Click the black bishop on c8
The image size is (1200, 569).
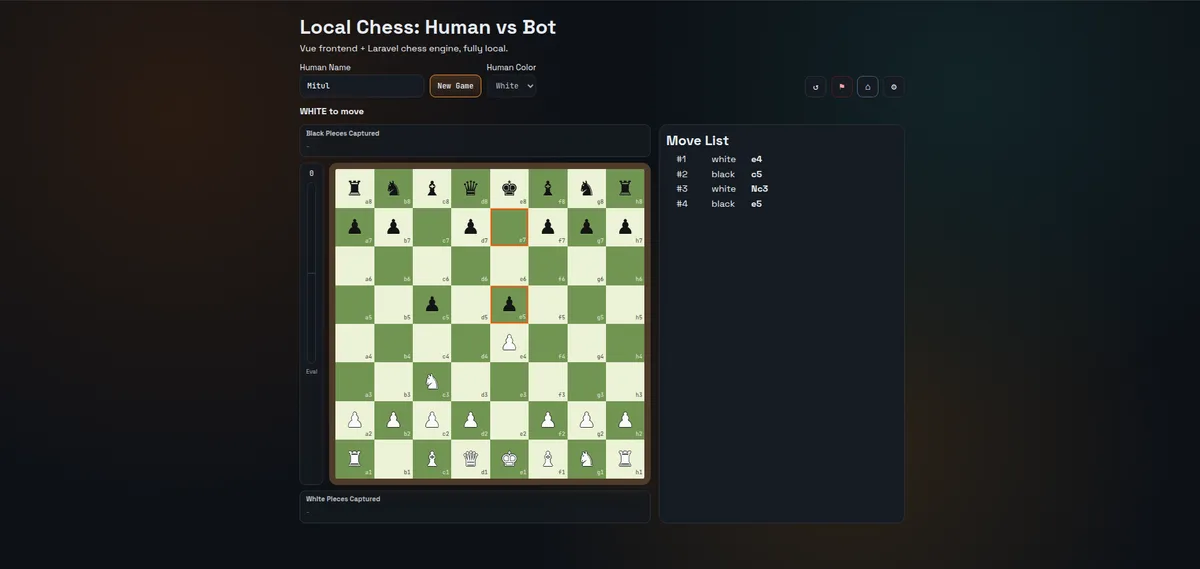click(x=432, y=188)
